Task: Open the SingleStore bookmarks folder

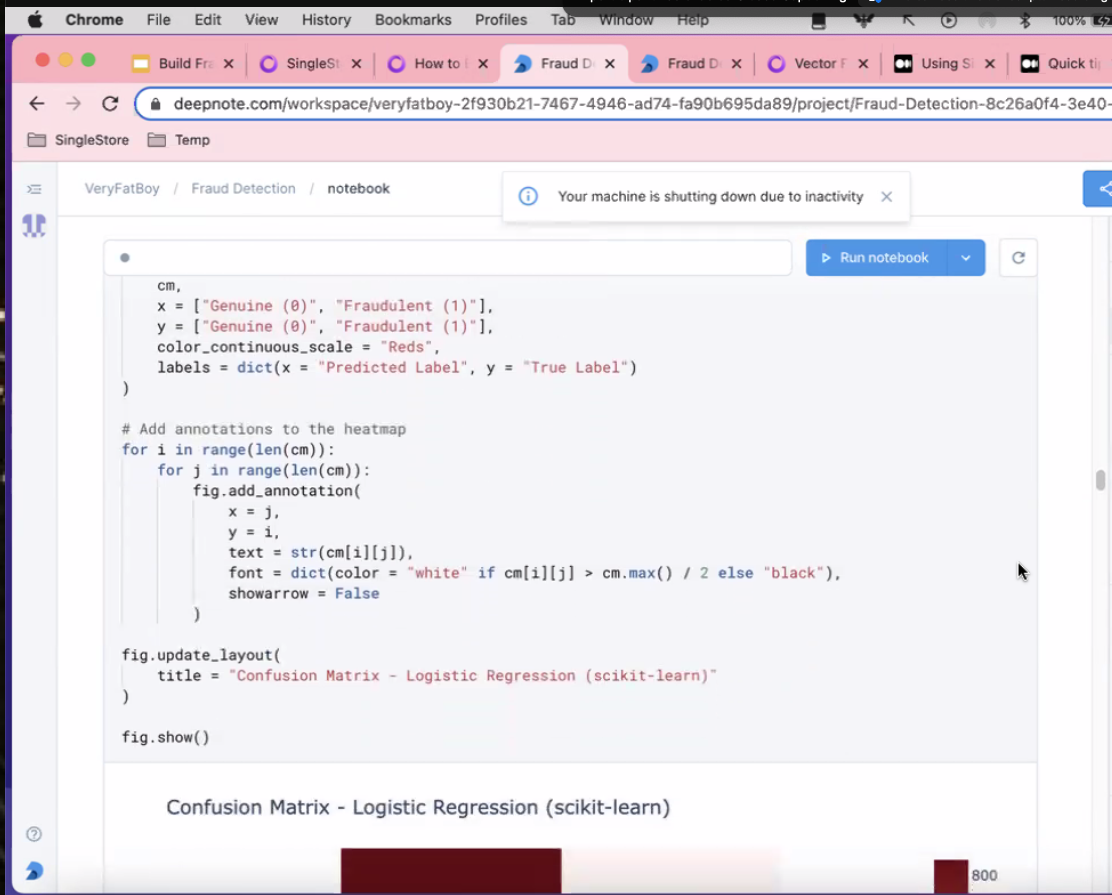Action: (x=79, y=140)
